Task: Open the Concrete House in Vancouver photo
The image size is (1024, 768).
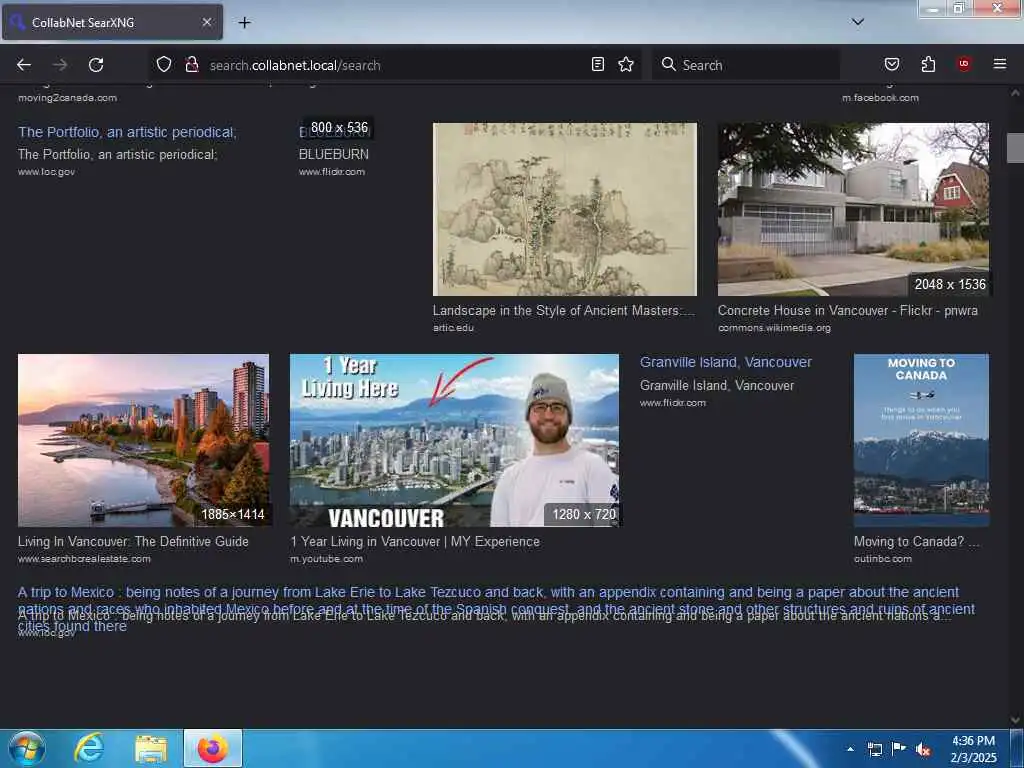Action: tap(854, 210)
